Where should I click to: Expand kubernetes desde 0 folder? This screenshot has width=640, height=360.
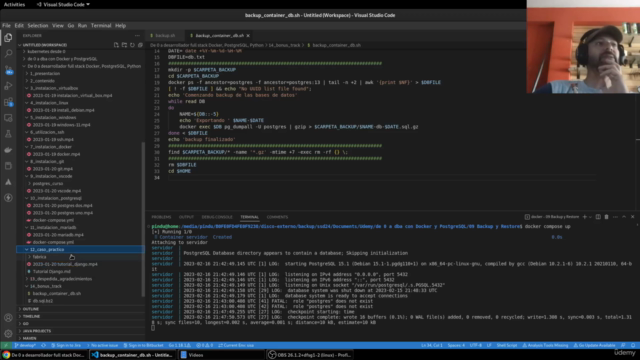click(x=46, y=51)
